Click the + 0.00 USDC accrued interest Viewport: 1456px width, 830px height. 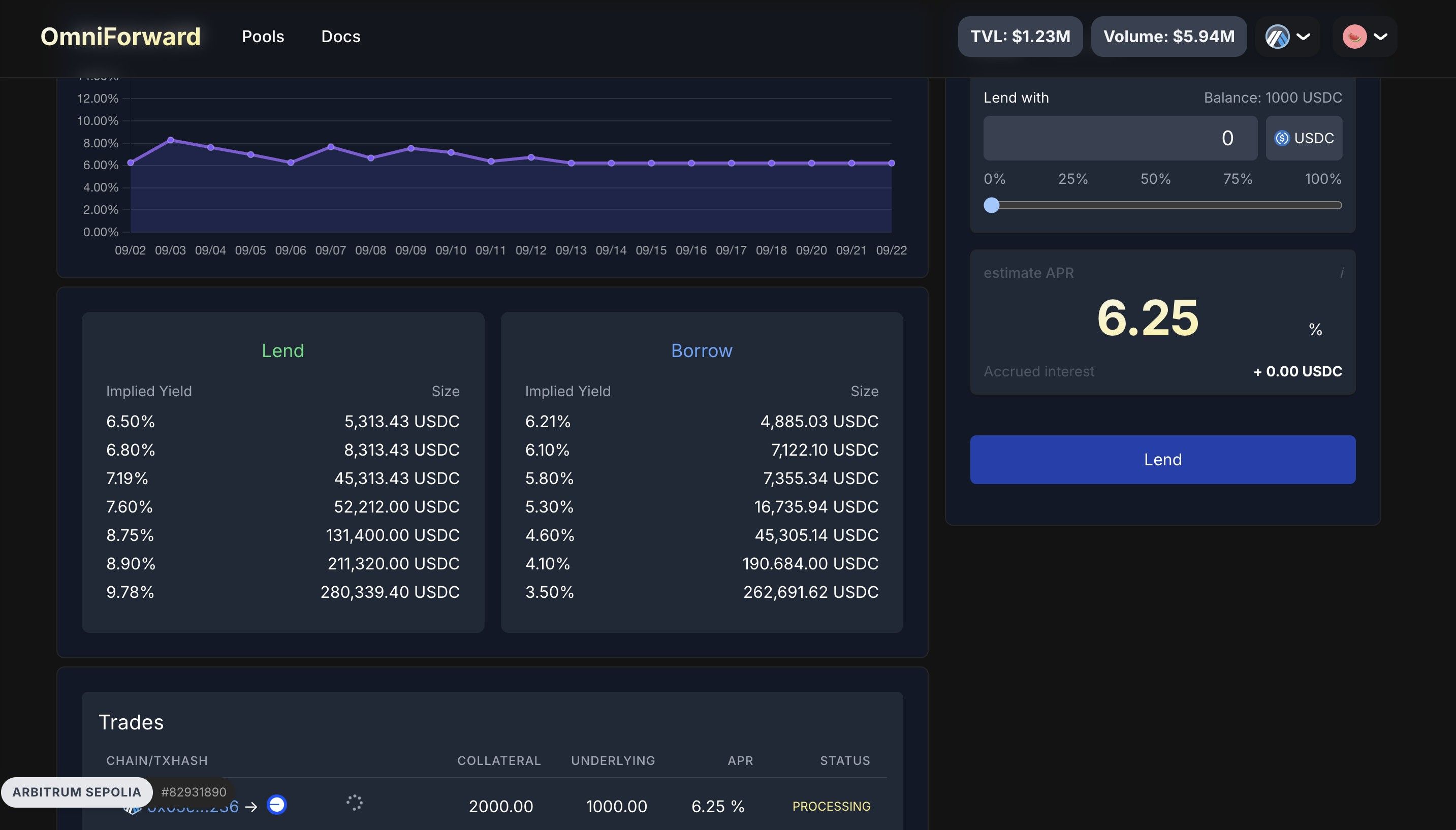(x=1297, y=372)
